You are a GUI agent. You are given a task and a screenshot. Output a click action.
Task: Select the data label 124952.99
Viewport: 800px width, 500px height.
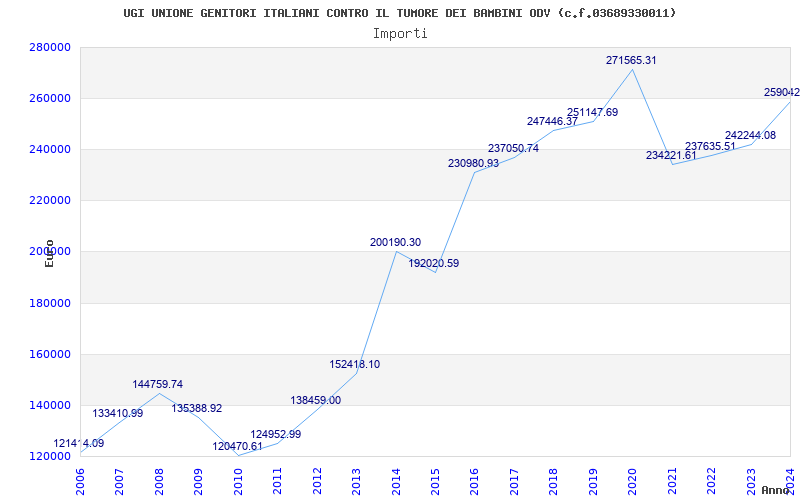(276, 434)
